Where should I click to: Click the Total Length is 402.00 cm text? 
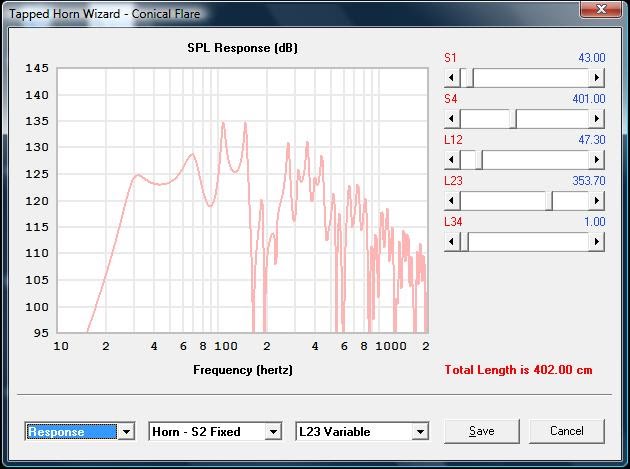pos(518,370)
